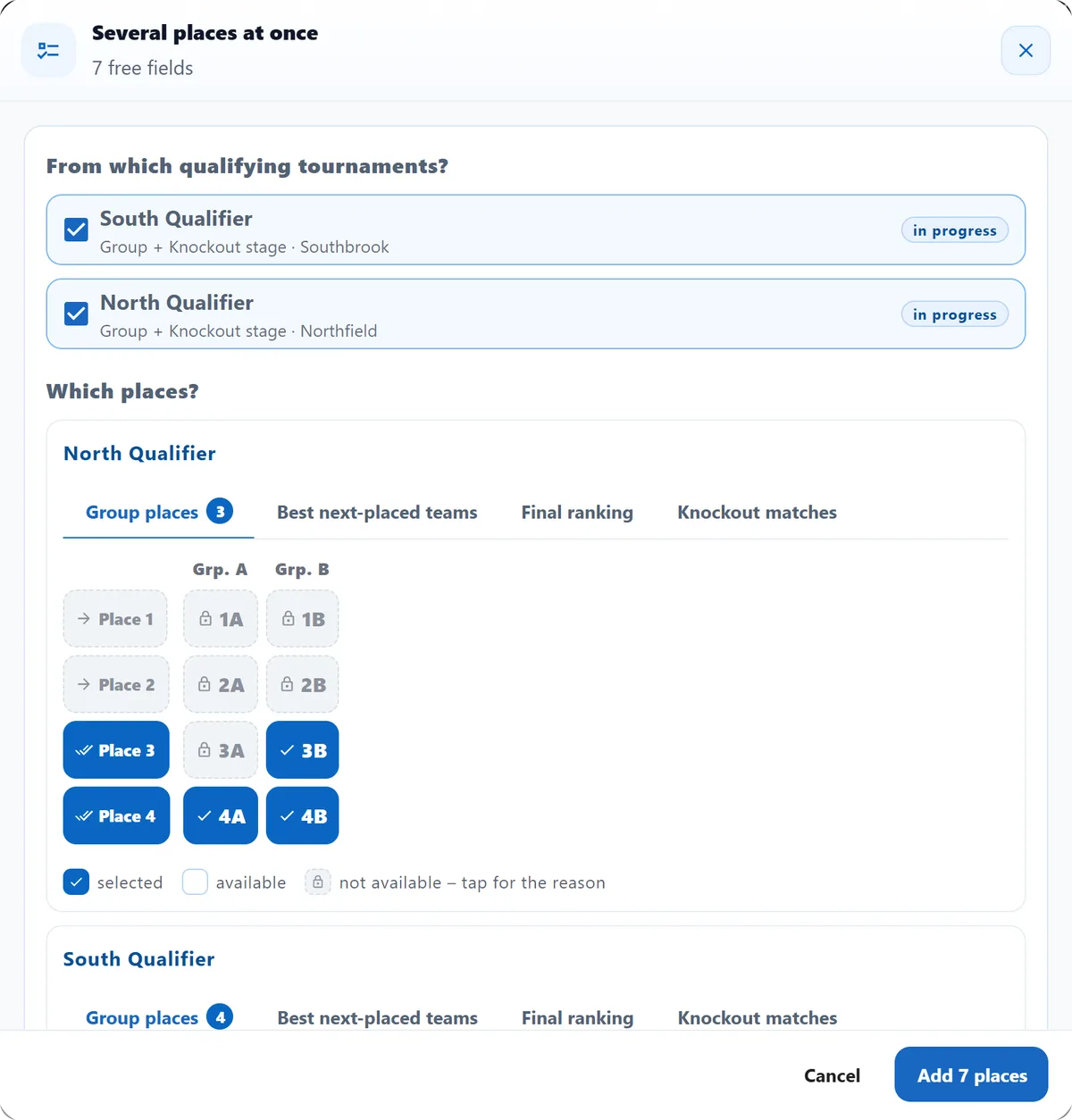Click the checklist icon in the dialog header

click(x=48, y=51)
